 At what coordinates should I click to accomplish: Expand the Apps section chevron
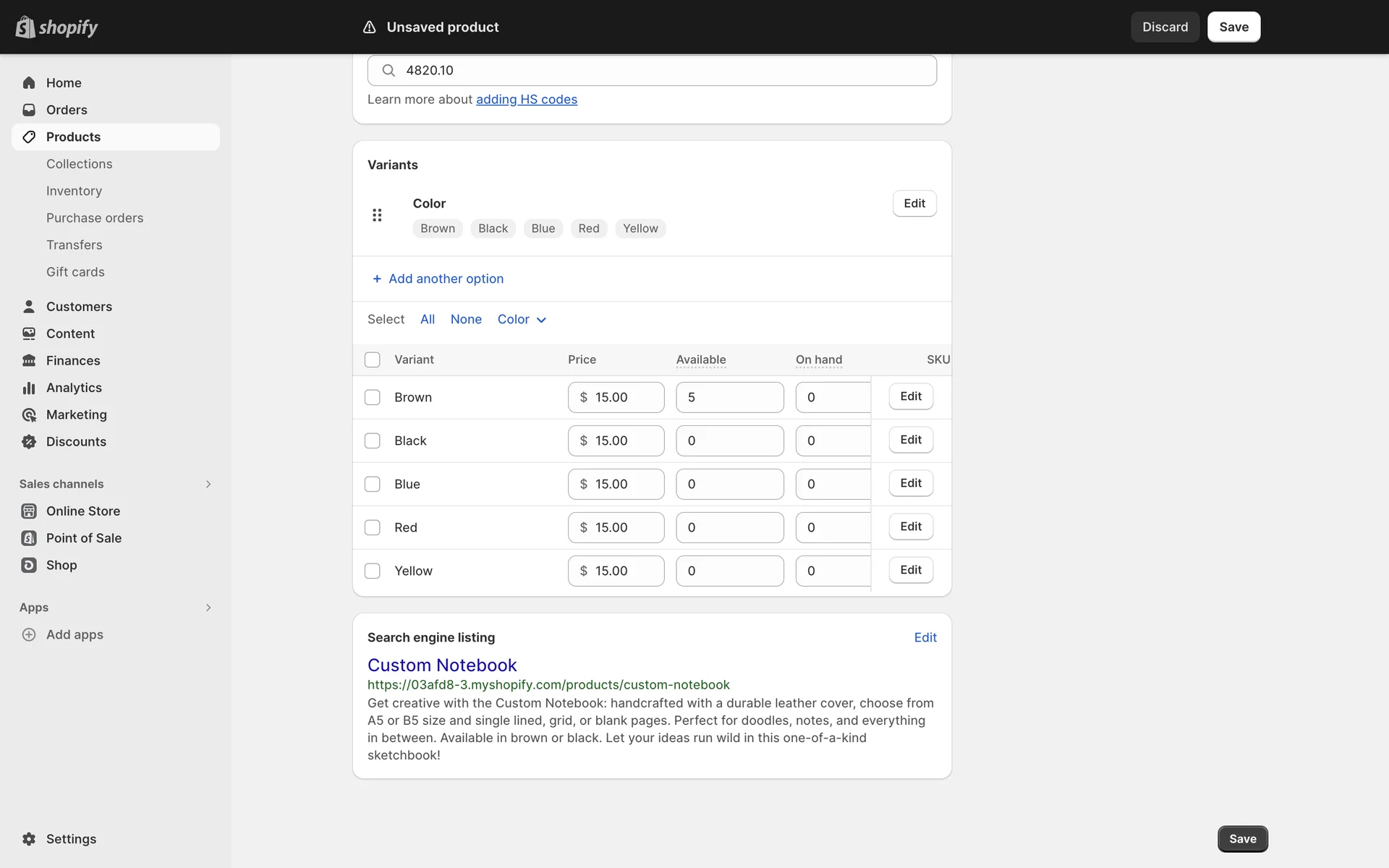coord(208,608)
